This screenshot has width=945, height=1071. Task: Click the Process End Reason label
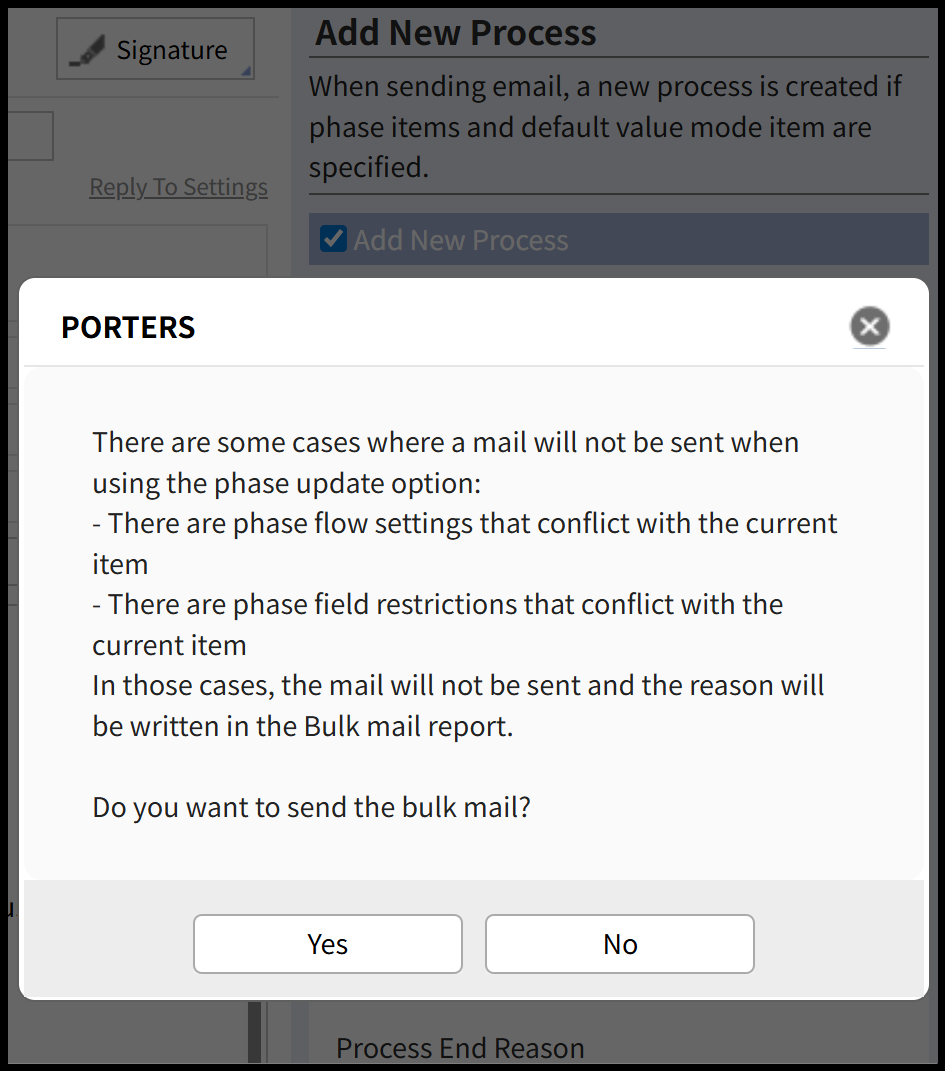pos(460,1048)
